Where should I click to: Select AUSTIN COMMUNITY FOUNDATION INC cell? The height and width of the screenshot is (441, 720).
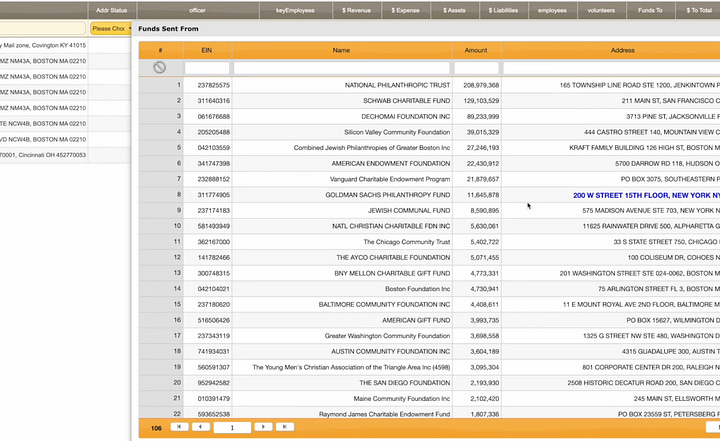pos(342,351)
